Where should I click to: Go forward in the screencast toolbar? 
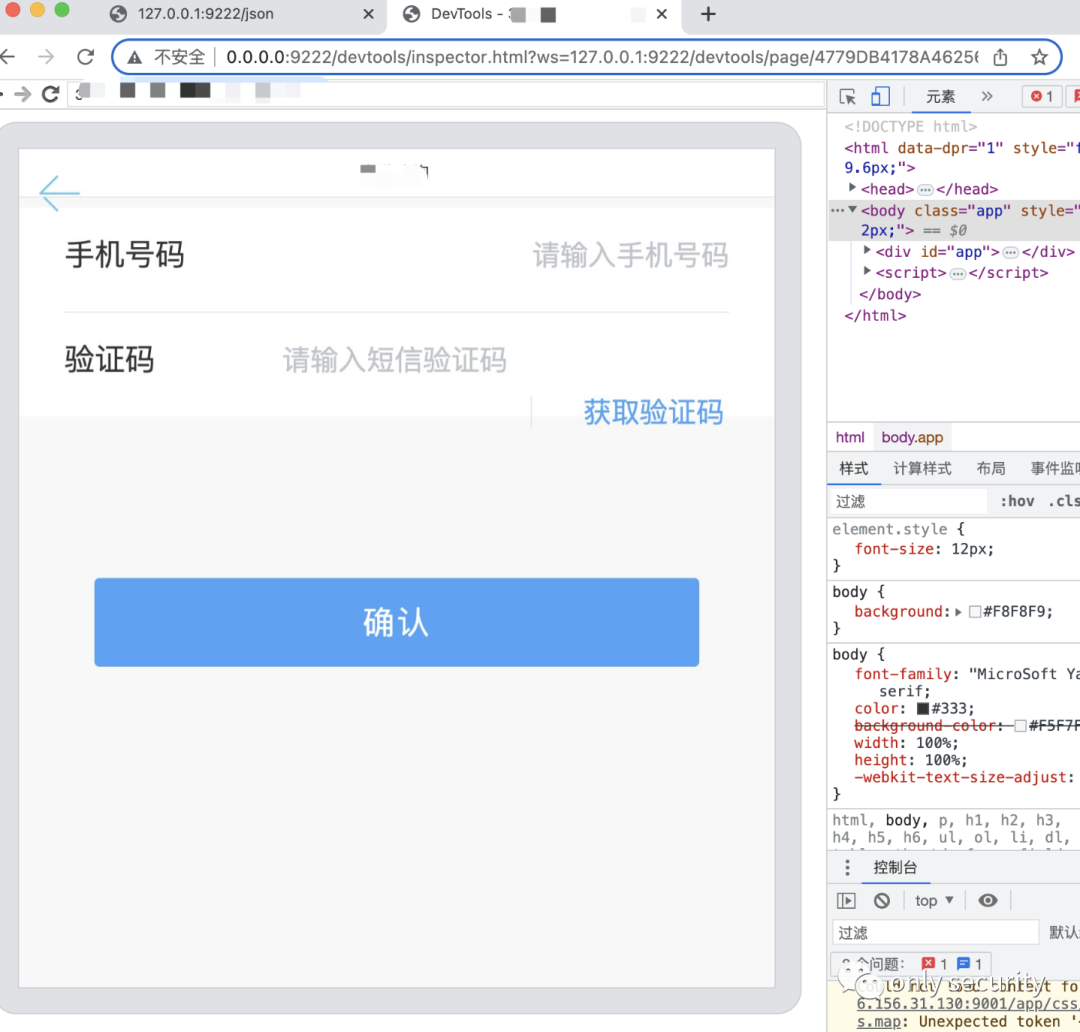(x=22, y=94)
